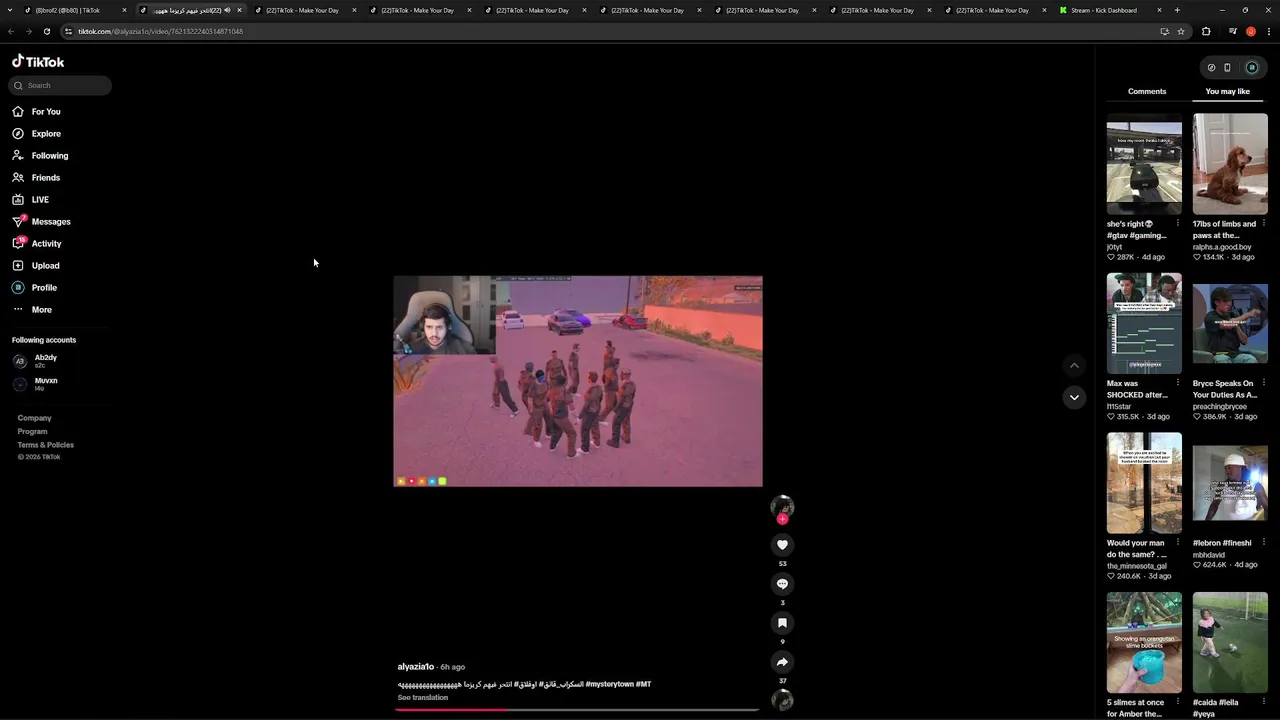Click the TikTok logo
Image resolution: width=1280 pixels, height=720 pixels.
coord(38,61)
